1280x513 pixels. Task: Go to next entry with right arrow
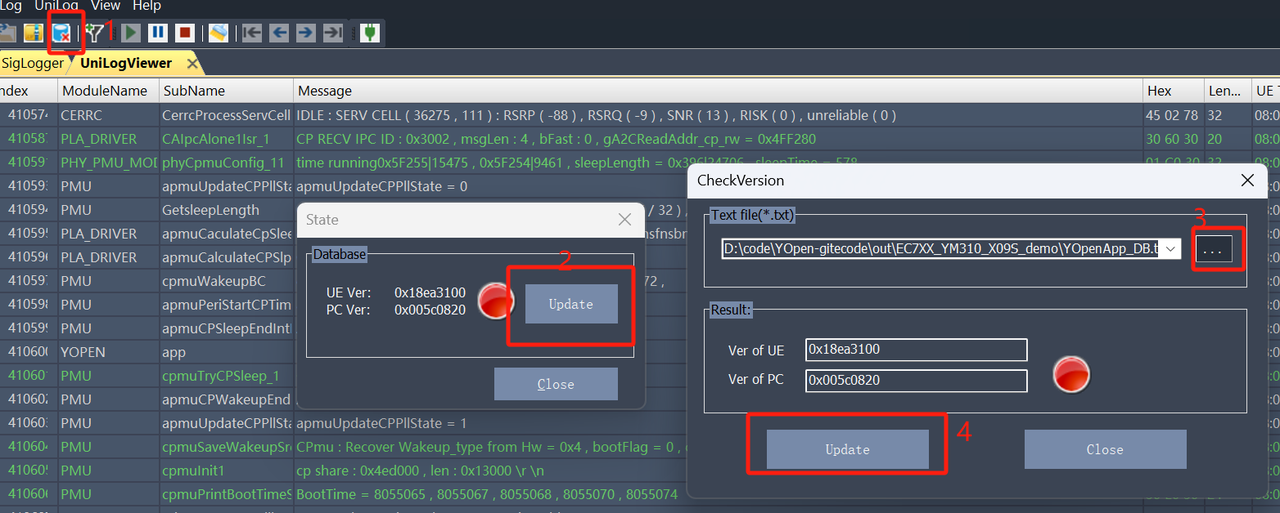(306, 33)
